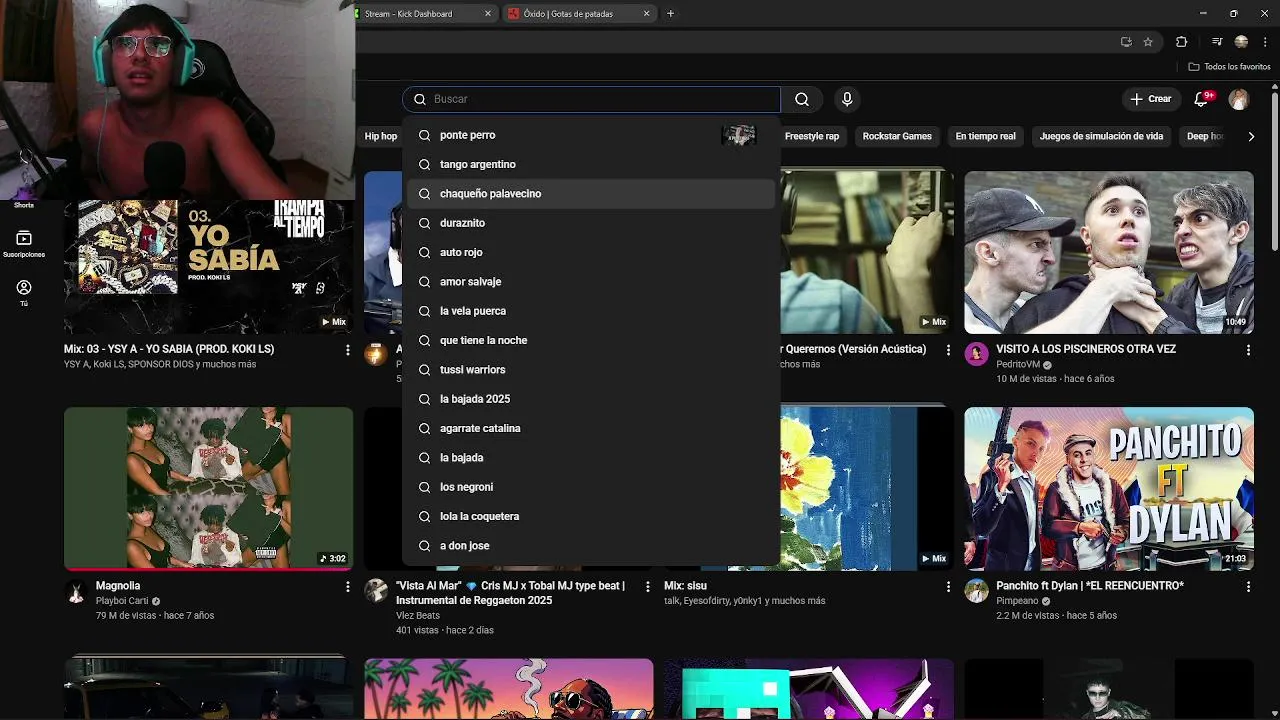Image resolution: width=1280 pixels, height=720 pixels.
Task: Choose suggestion 'tussi warriors'
Action: (x=591, y=370)
